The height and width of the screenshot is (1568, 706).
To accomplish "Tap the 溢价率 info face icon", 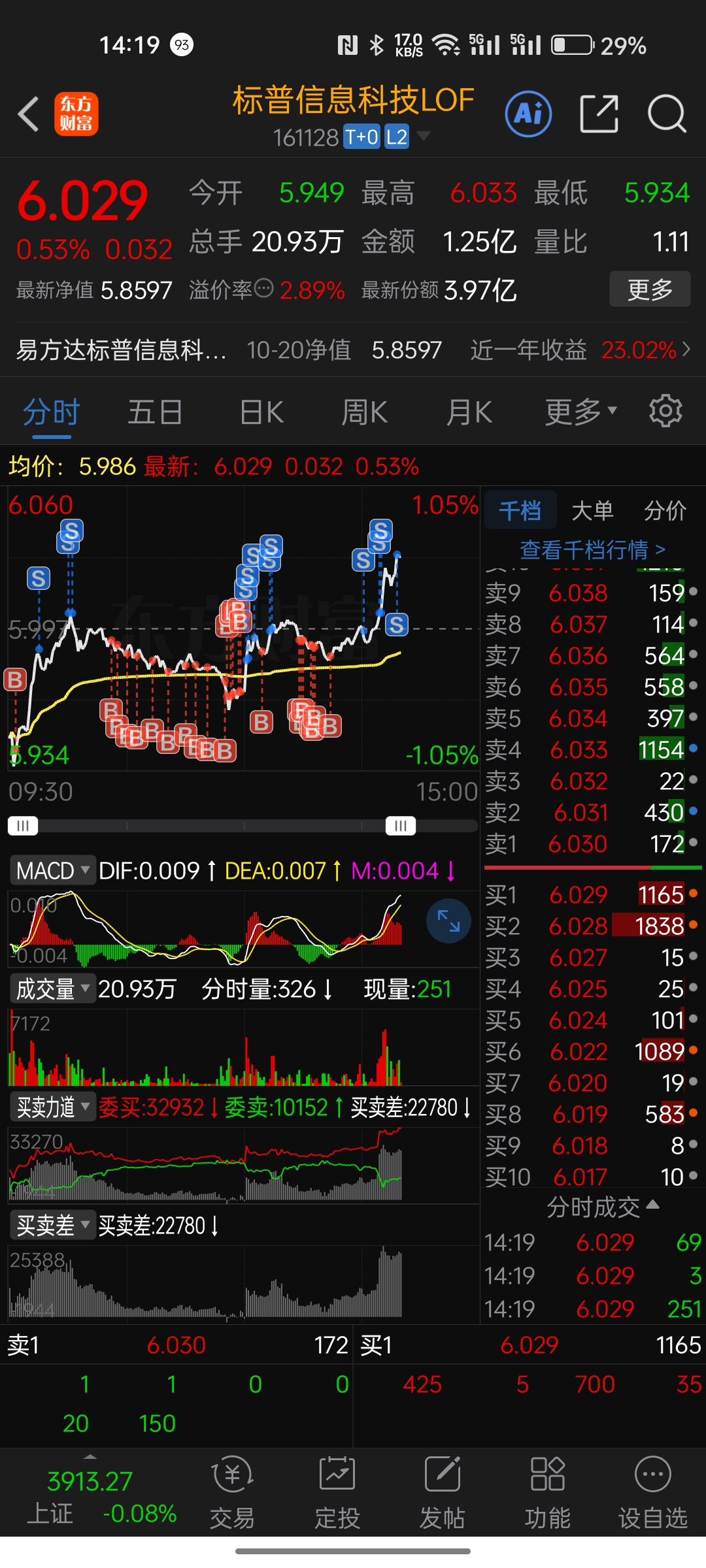I will pos(263,288).
